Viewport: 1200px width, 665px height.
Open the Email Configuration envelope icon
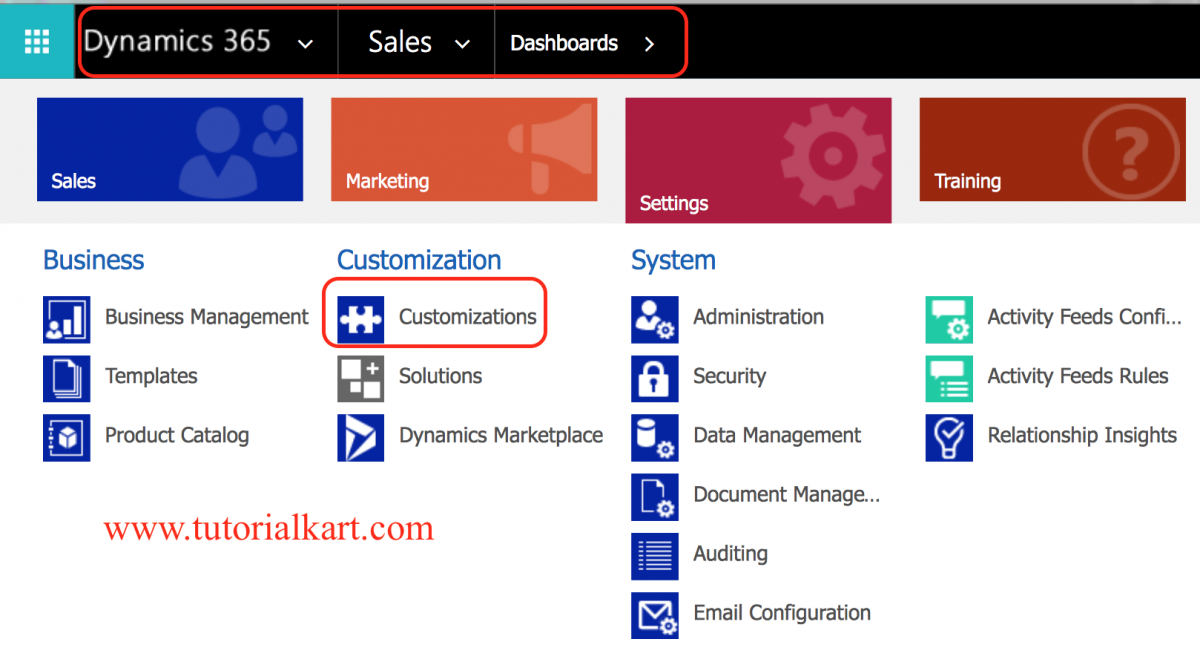click(654, 613)
